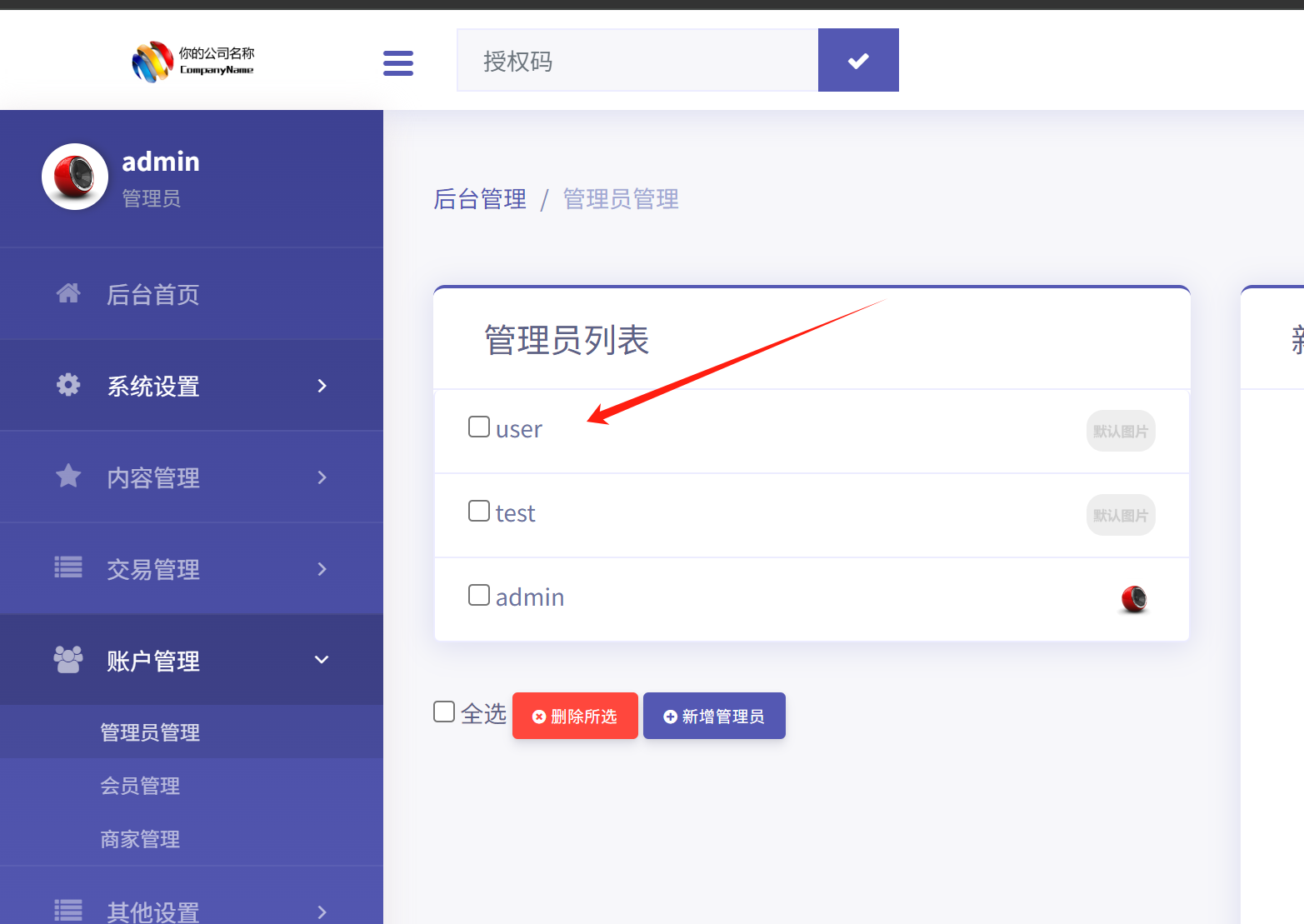Click the gear icon beside 系统设置

68,385
